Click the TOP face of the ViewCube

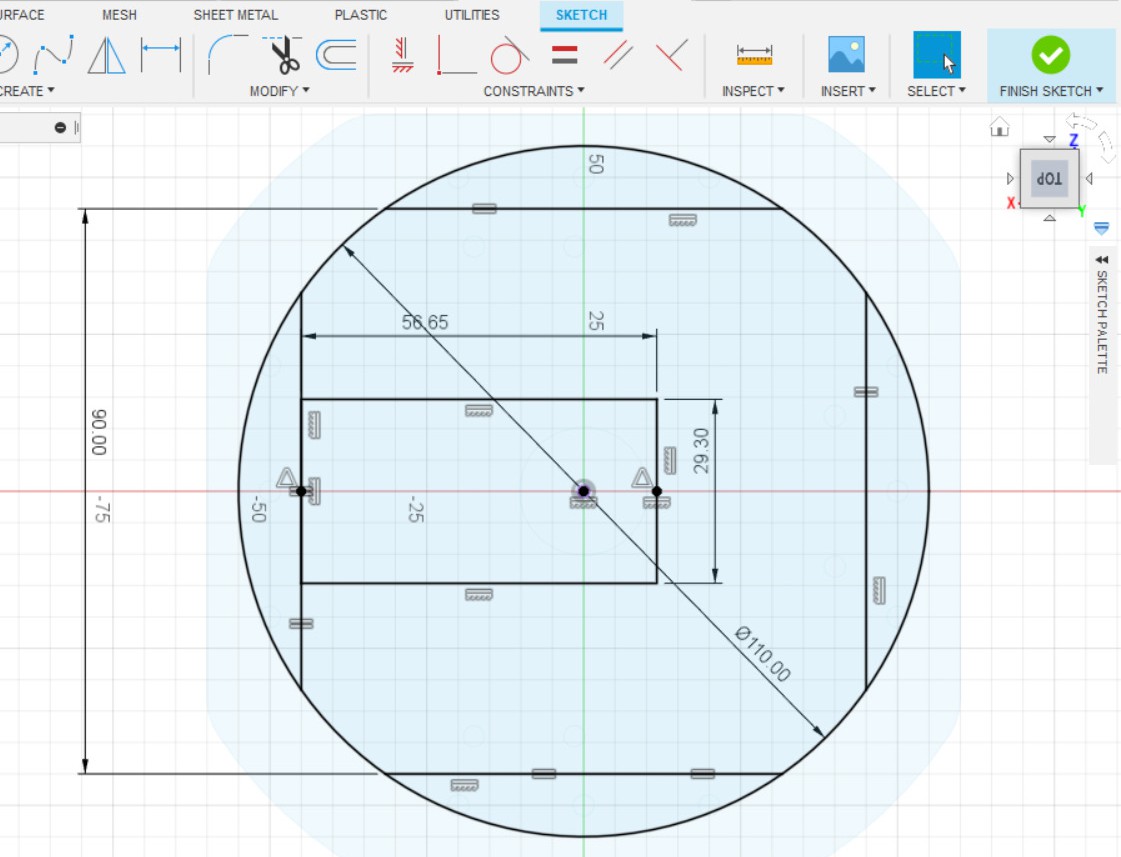(x=1048, y=178)
